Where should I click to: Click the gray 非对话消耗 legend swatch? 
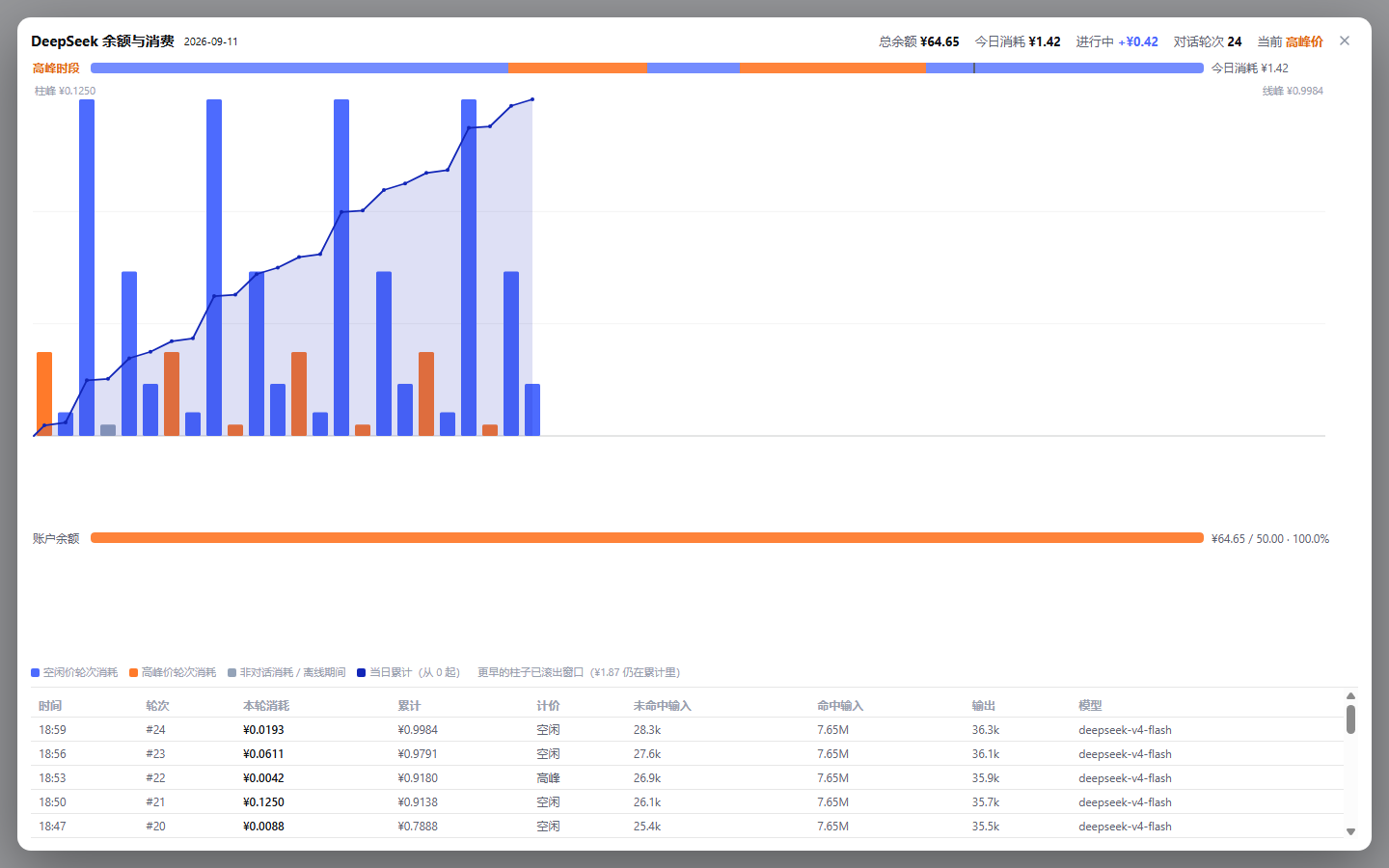[231, 672]
